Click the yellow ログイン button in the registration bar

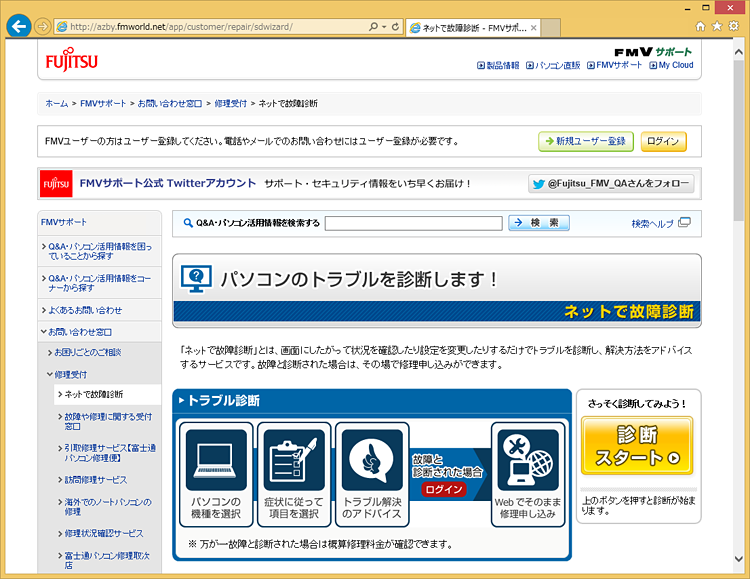pos(663,141)
